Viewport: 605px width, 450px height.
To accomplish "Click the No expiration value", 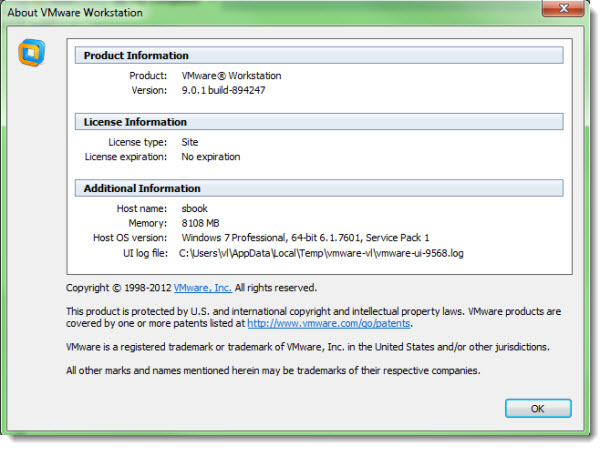I will point(211,157).
